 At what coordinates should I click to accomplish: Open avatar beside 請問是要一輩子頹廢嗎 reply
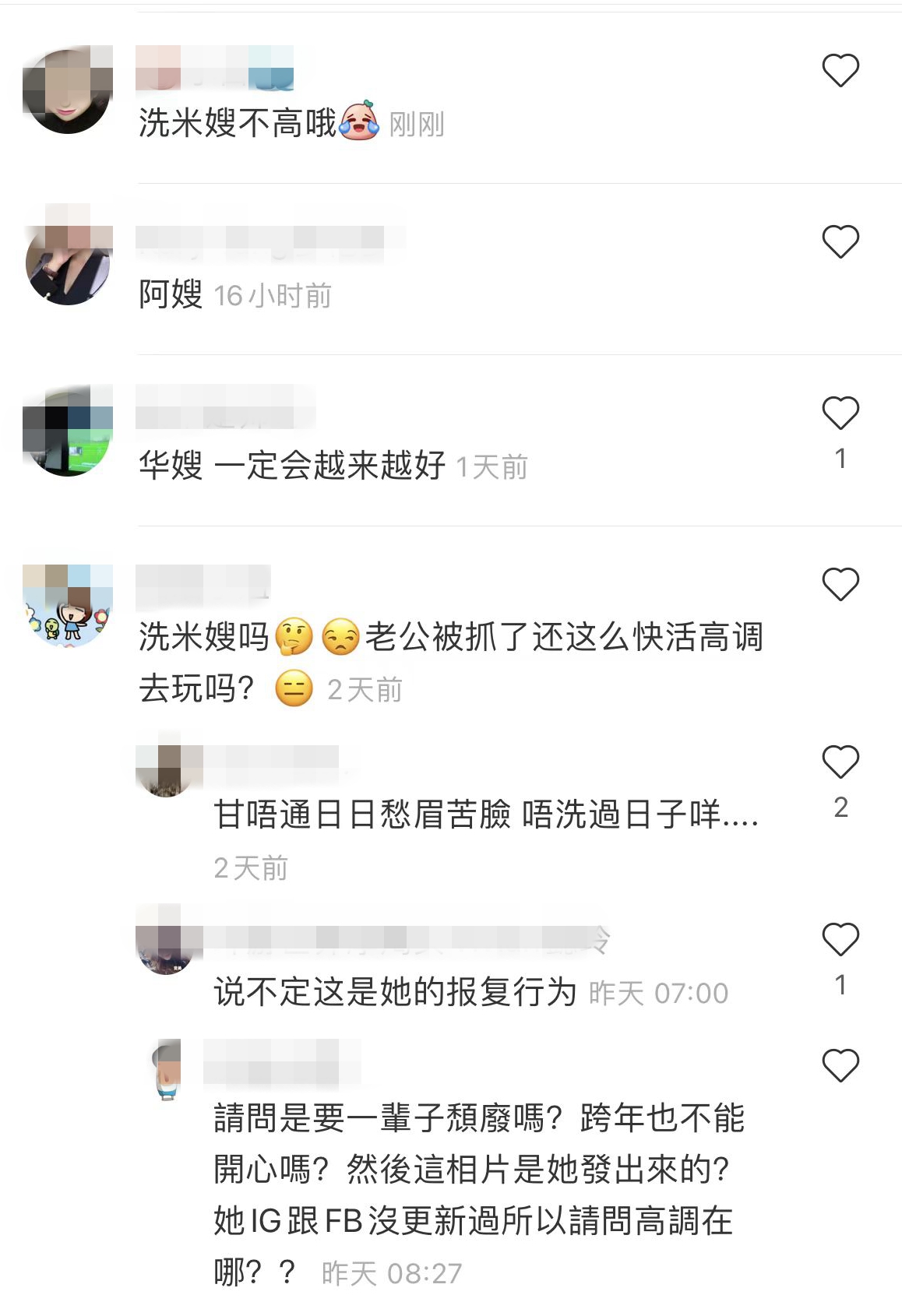tap(167, 1069)
